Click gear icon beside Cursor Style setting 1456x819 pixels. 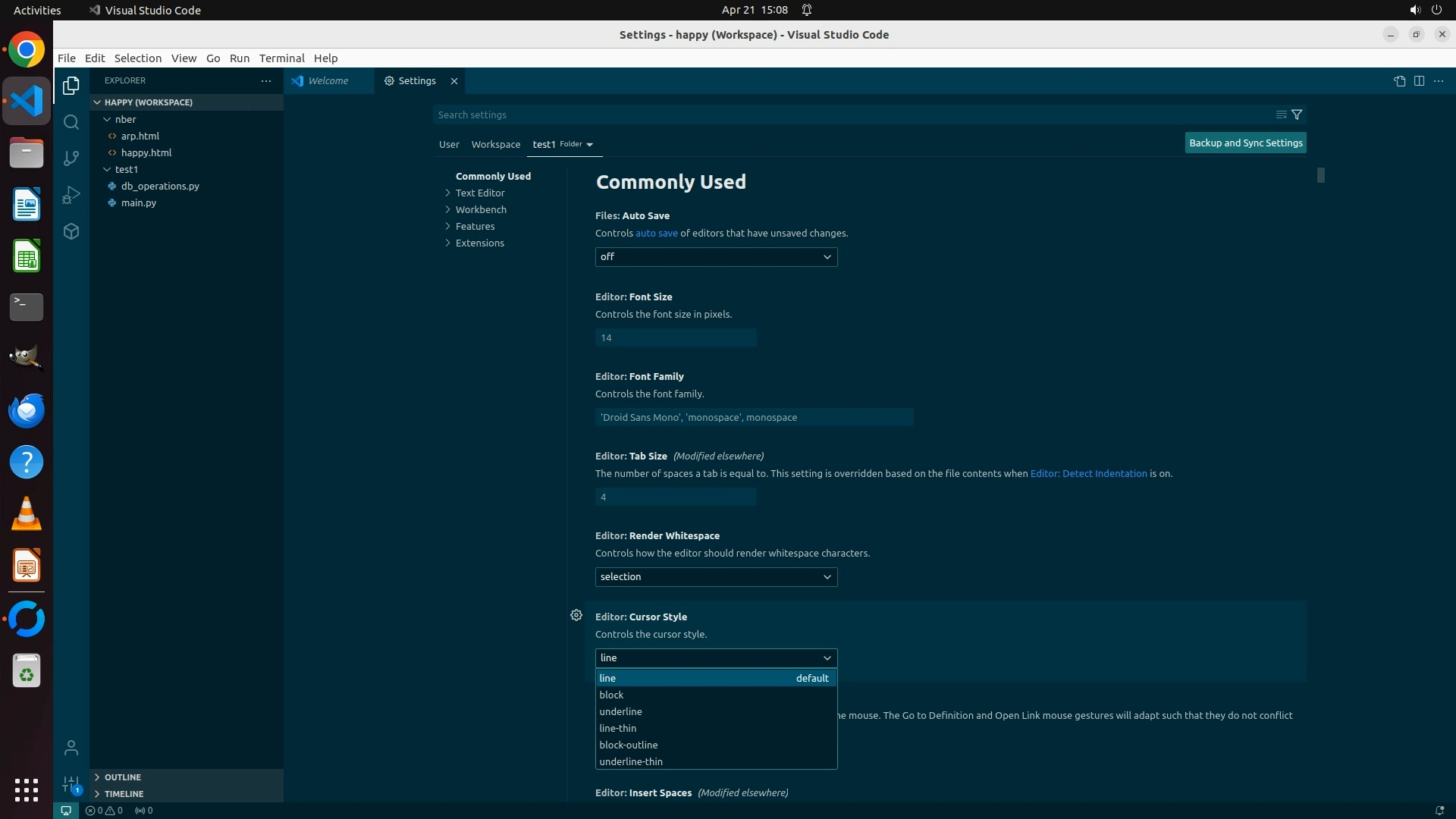(576, 615)
